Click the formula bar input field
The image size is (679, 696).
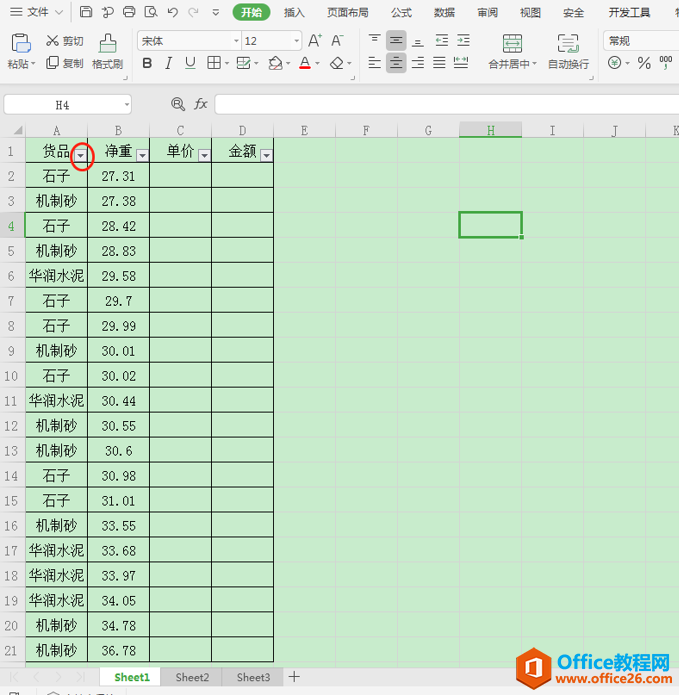pos(447,104)
